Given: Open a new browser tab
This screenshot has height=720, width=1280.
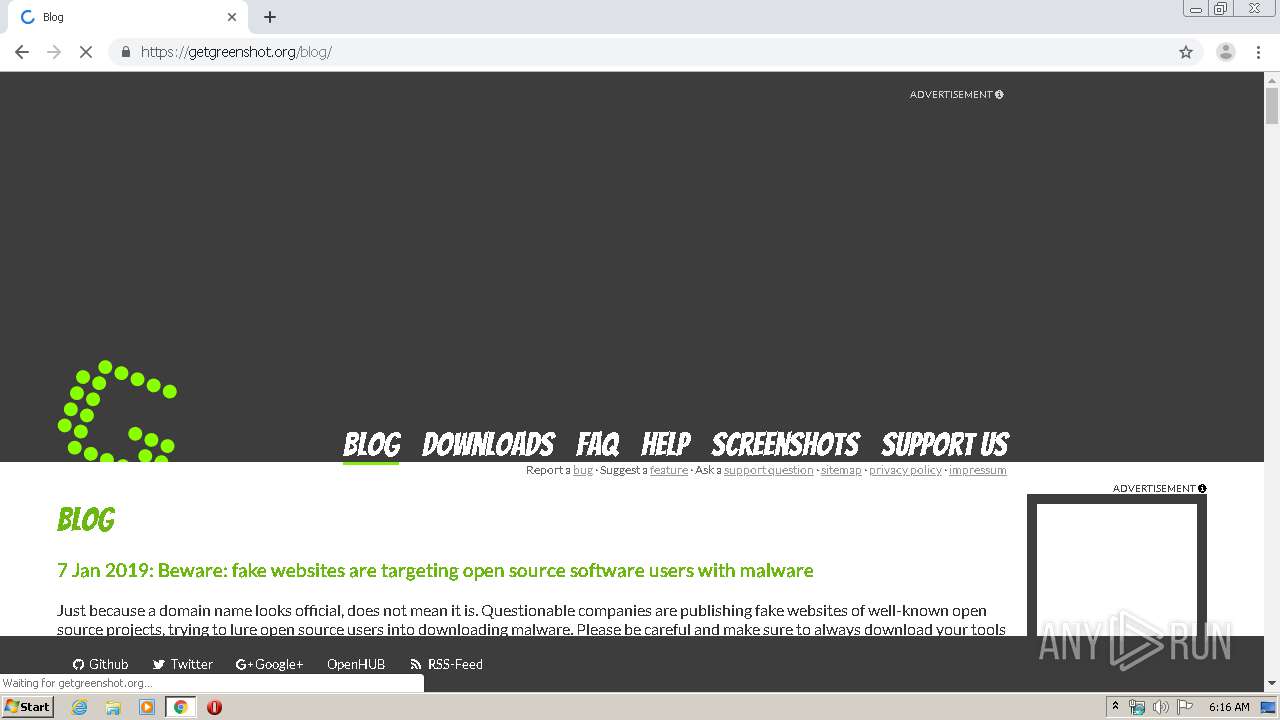Looking at the screenshot, I should [x=270, y=17].
